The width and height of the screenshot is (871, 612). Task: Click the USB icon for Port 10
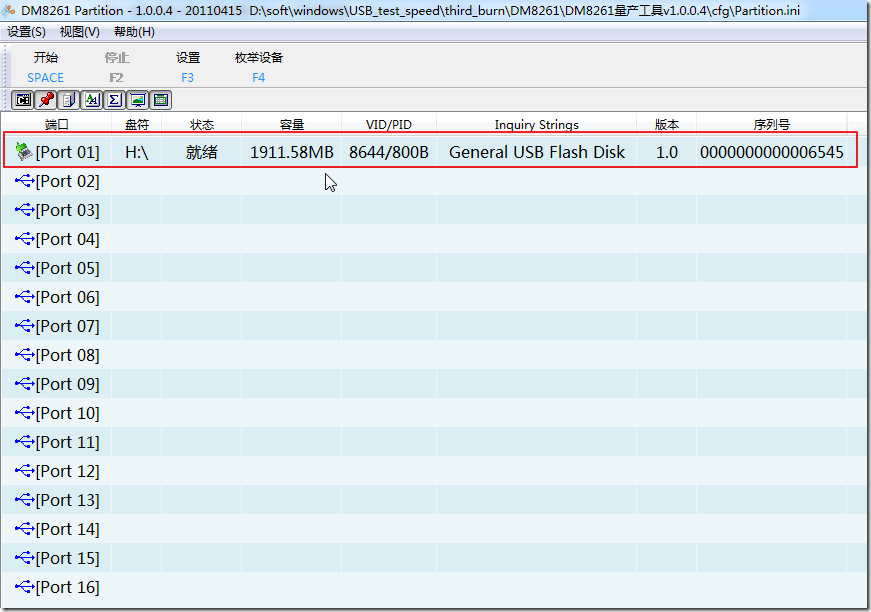[24, 413]
